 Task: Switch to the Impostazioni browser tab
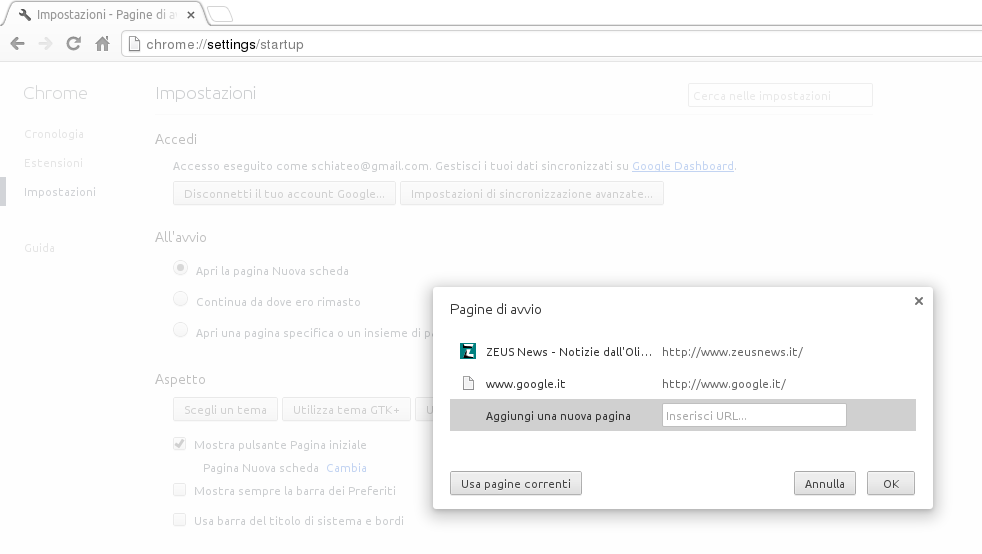click(103, 14)
